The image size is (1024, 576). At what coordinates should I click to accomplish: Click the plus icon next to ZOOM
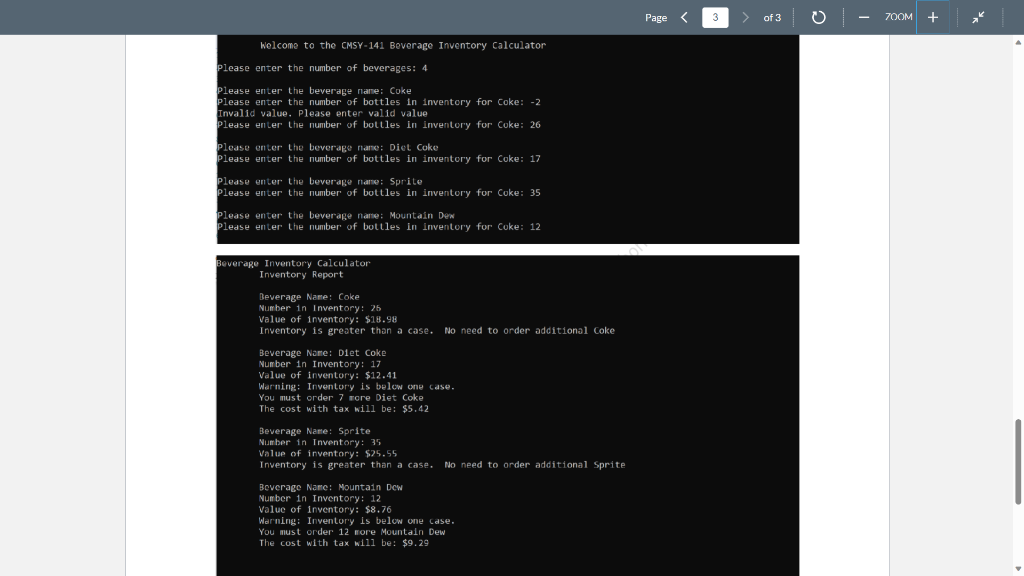click(x=934, y=16)
